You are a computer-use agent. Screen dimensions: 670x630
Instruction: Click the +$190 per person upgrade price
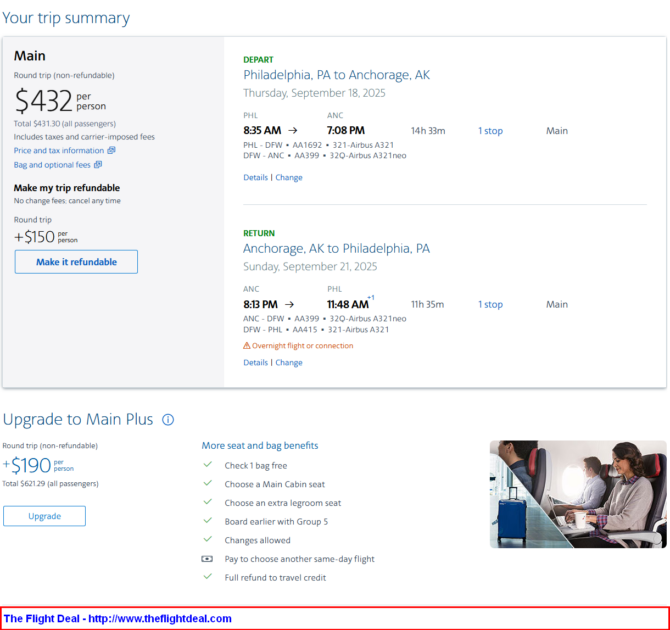[x=38, y=465]
